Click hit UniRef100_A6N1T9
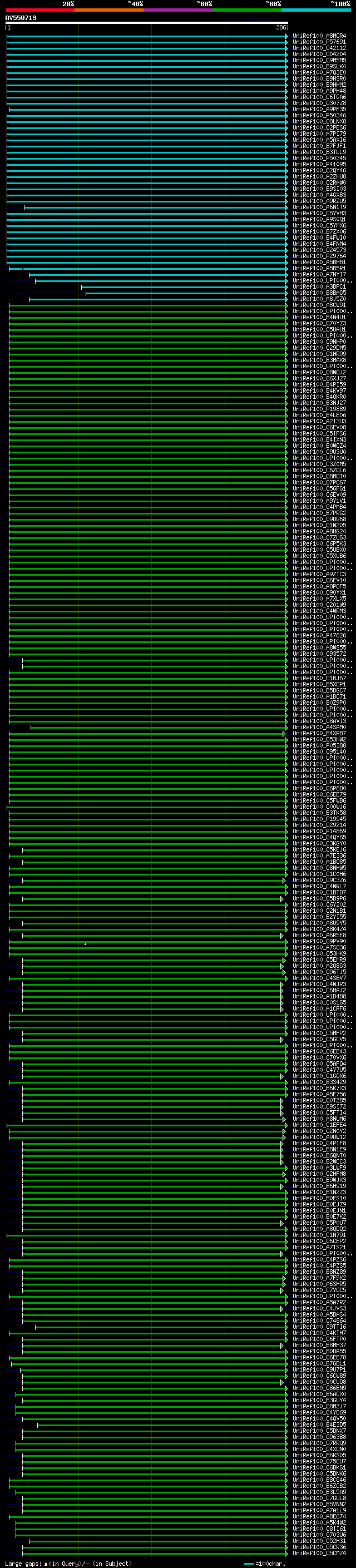Image resolution: width=356 pixels, height=1568 pixels. coord(319,207)
